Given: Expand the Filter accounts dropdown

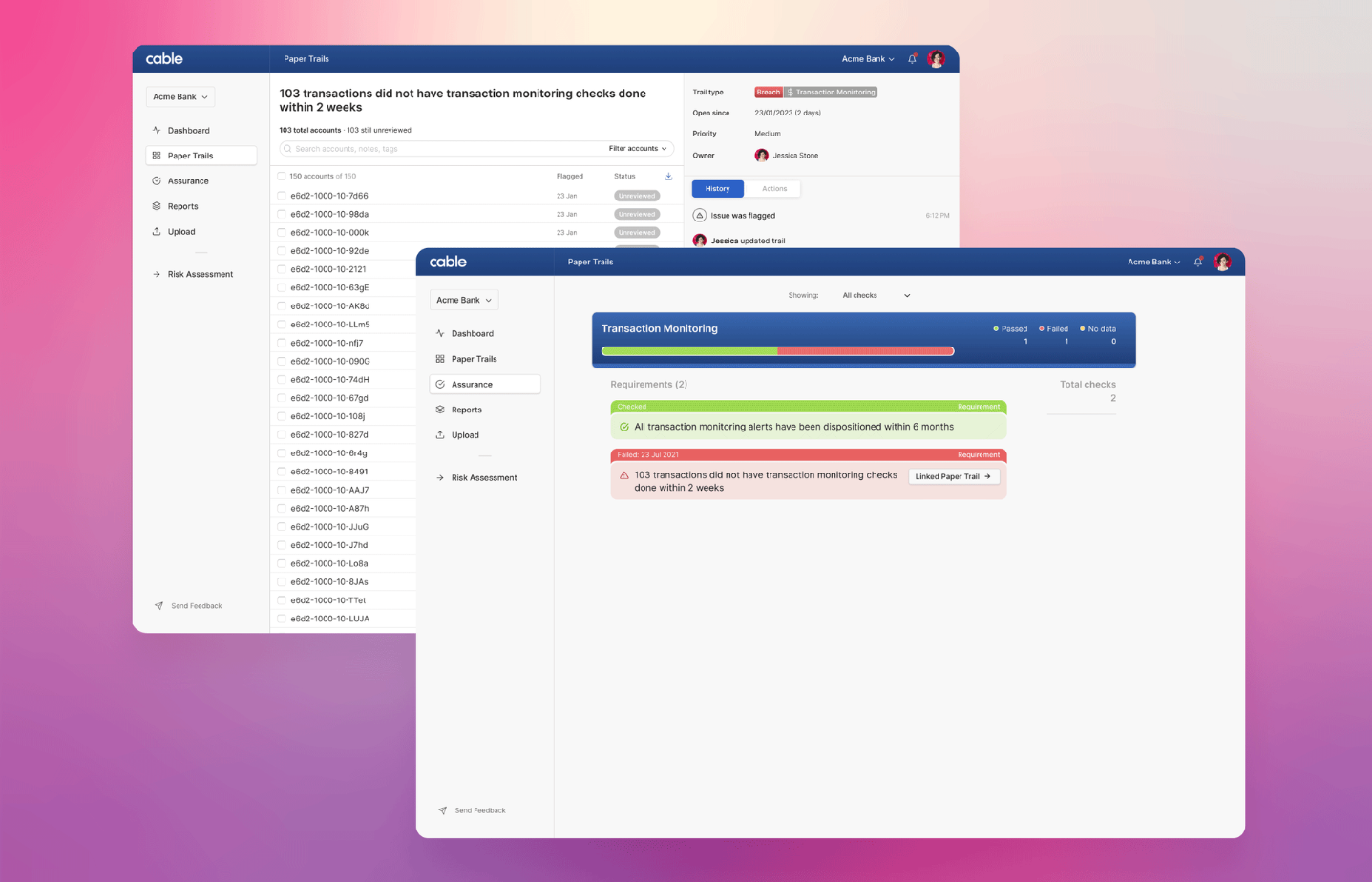Looking at the screenshot, I should (638, 149).
